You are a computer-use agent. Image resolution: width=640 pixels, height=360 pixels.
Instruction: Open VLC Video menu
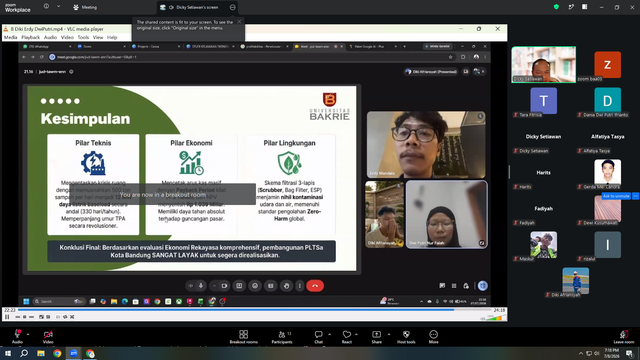pyautogui.click(x=67, y=37)
